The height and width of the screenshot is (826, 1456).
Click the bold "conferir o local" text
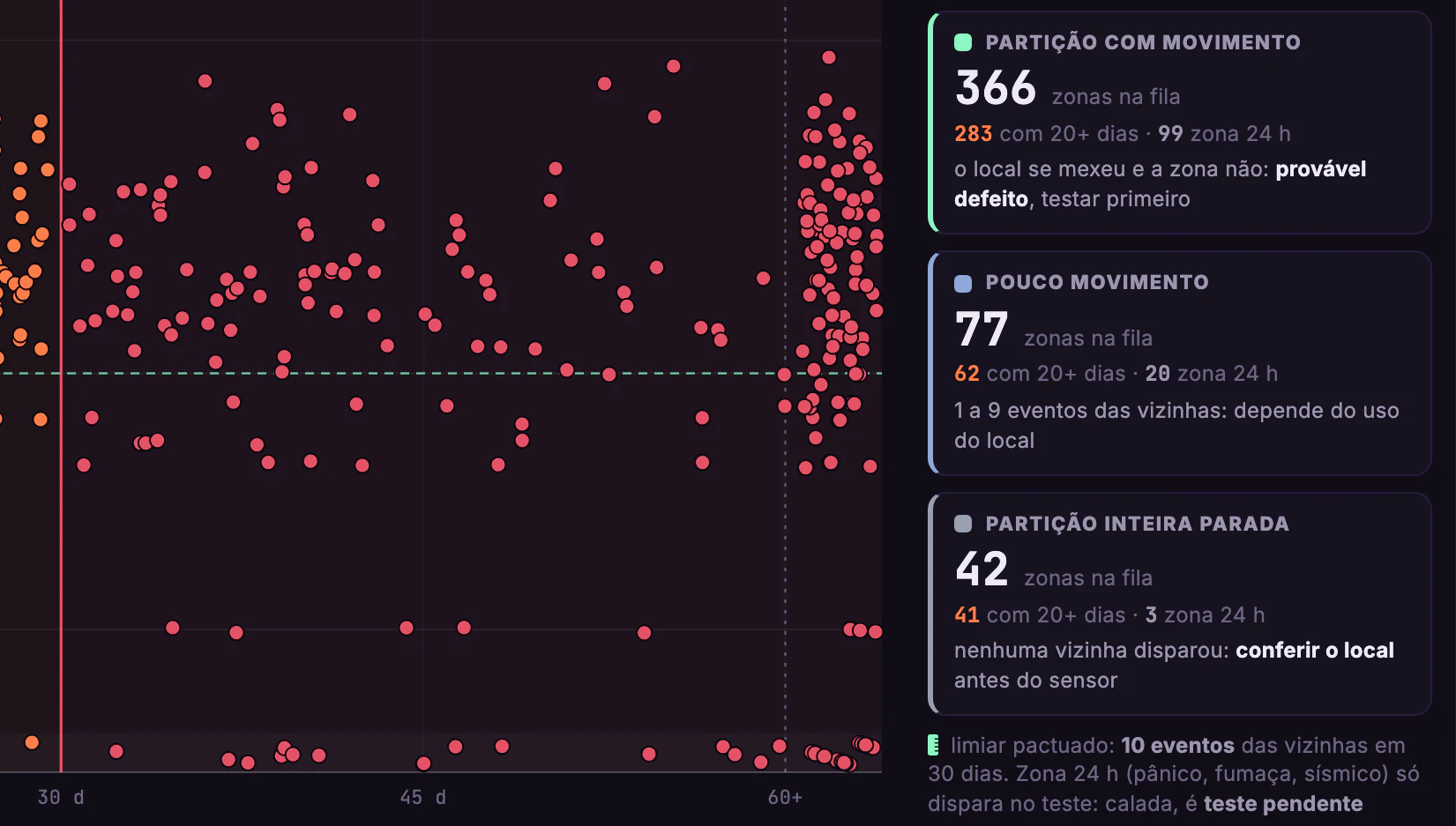[1315, 651]
